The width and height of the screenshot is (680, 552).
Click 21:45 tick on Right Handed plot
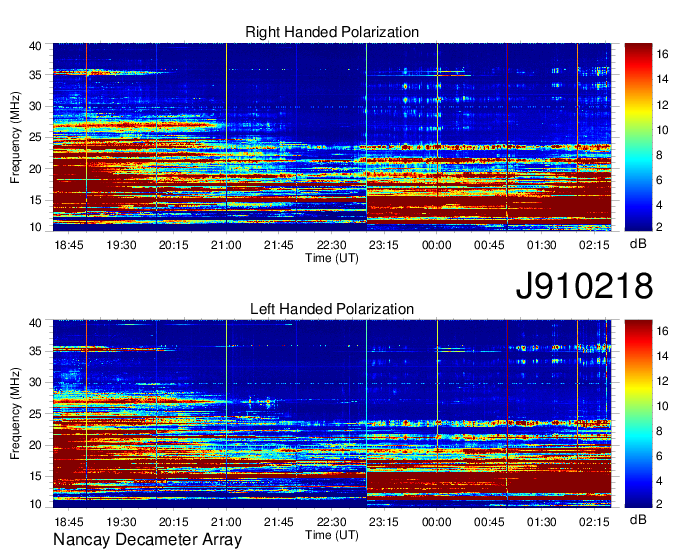click(278, 245)
